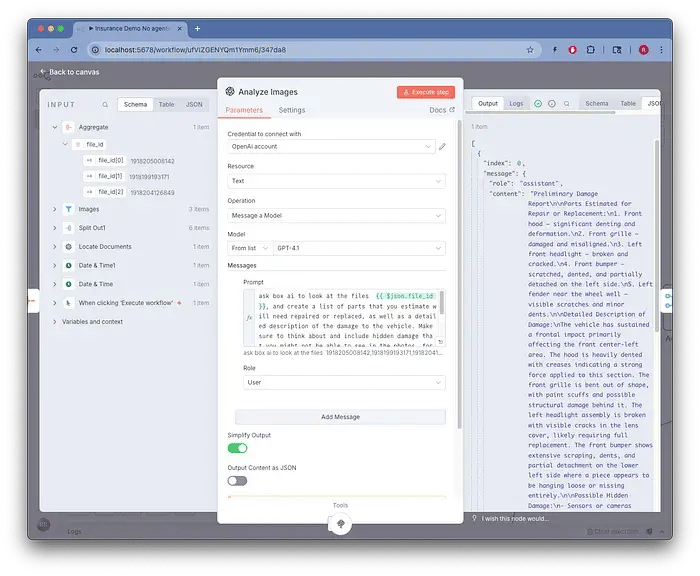Open the browser extensions puzzle icon

coord(590,50)
